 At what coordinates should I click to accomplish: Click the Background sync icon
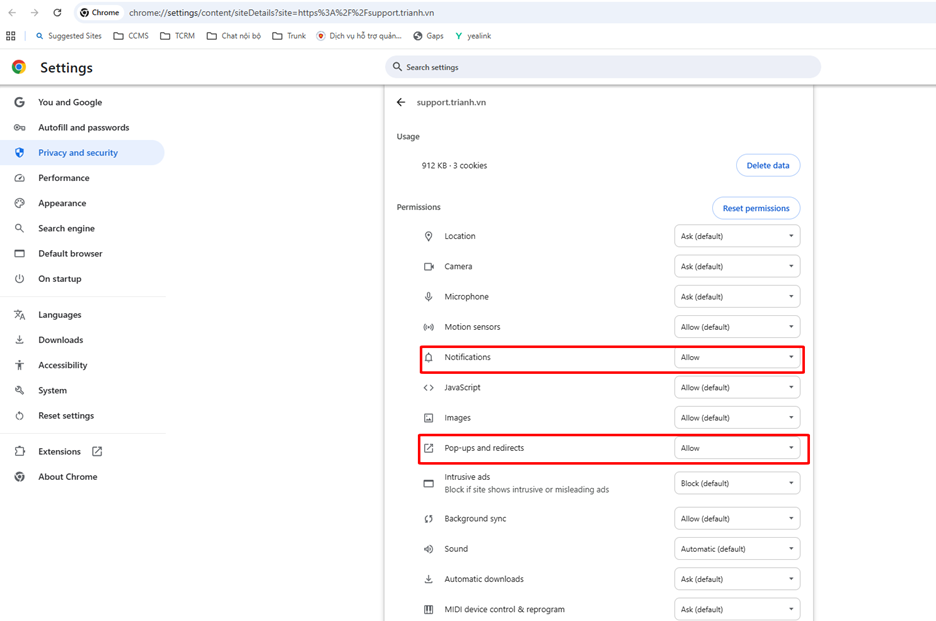pos(429,519)
